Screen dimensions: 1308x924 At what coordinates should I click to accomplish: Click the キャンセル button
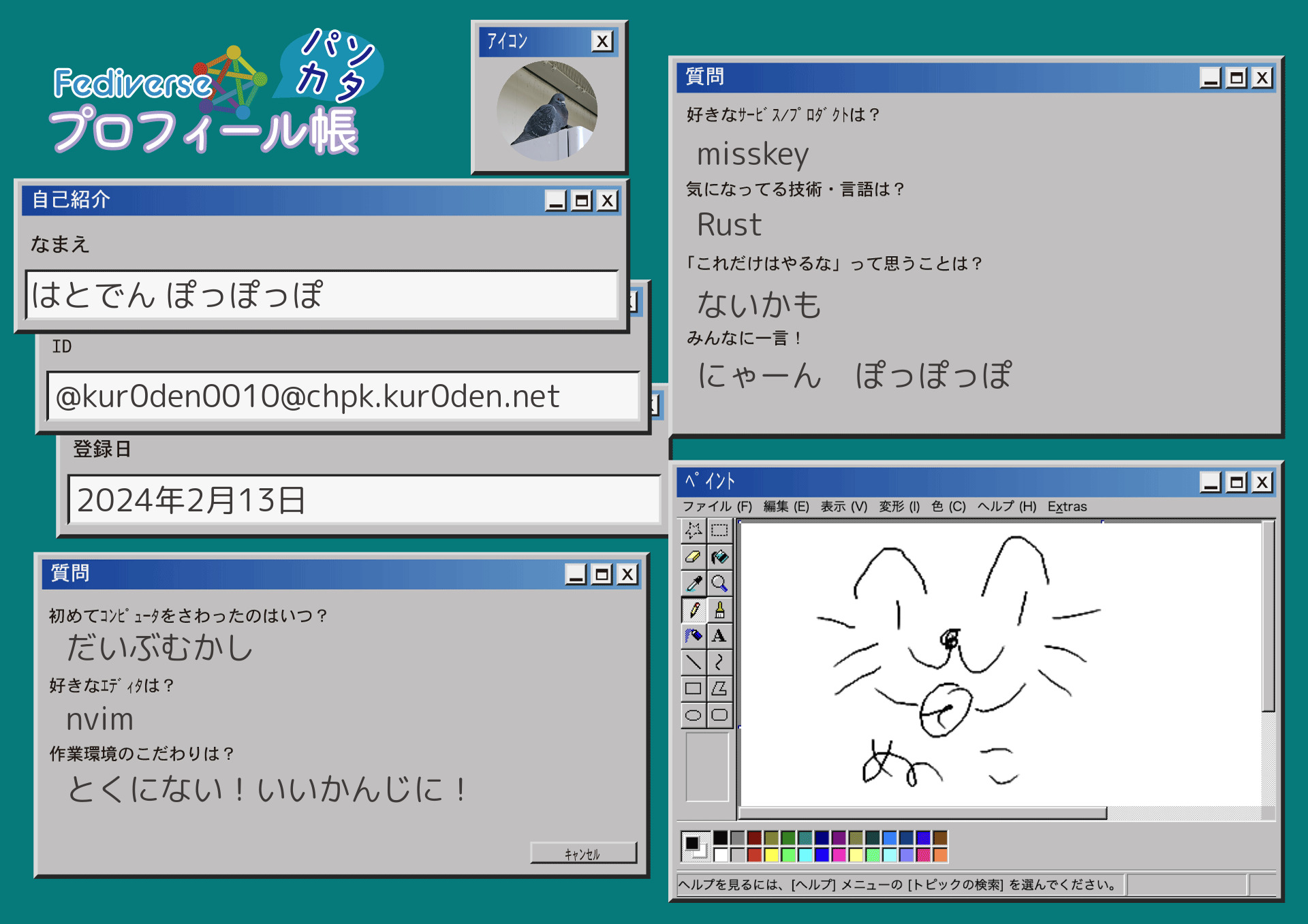click(583, 854)
